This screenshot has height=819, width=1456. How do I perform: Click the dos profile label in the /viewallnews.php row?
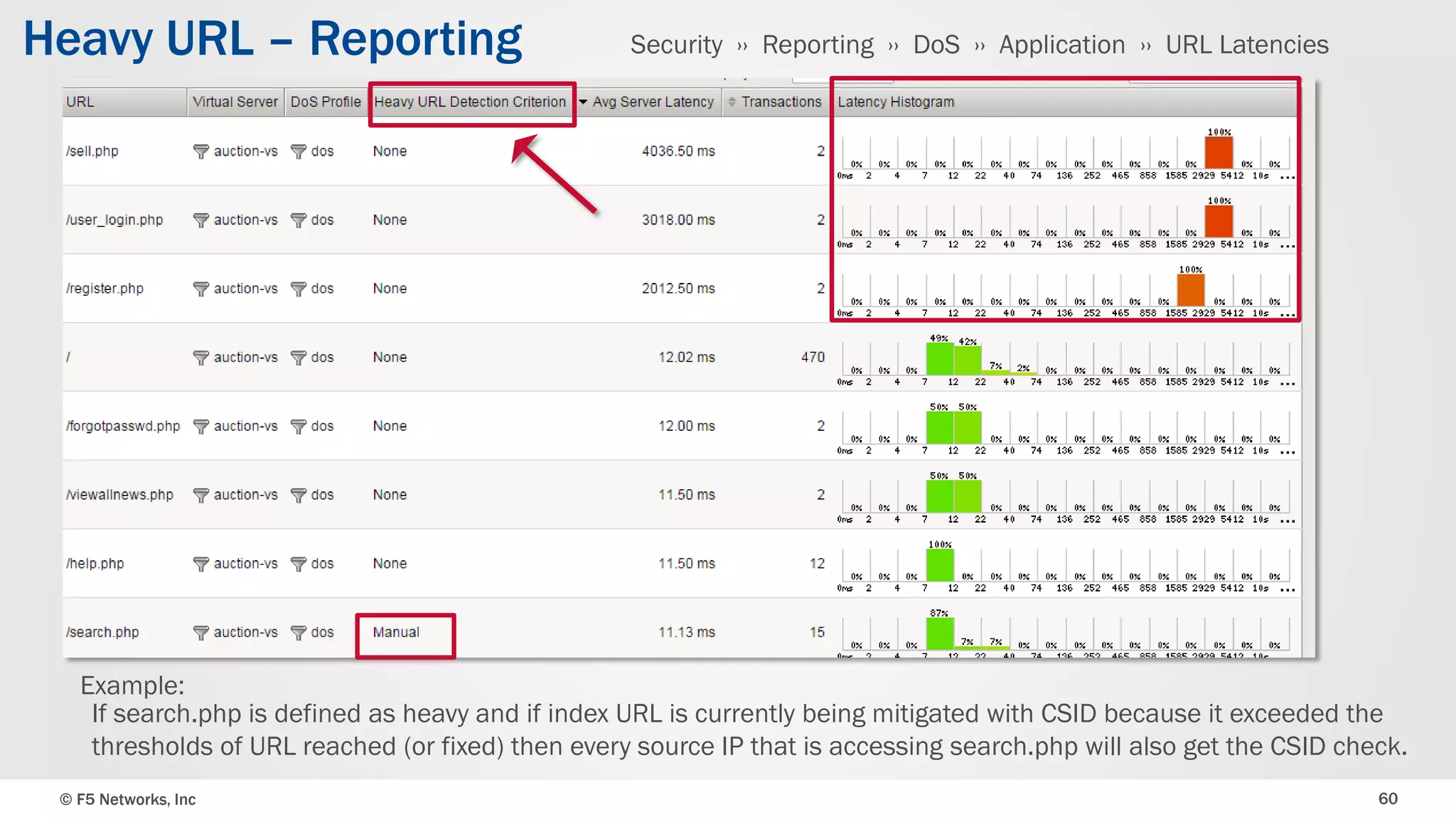(322, 494)
